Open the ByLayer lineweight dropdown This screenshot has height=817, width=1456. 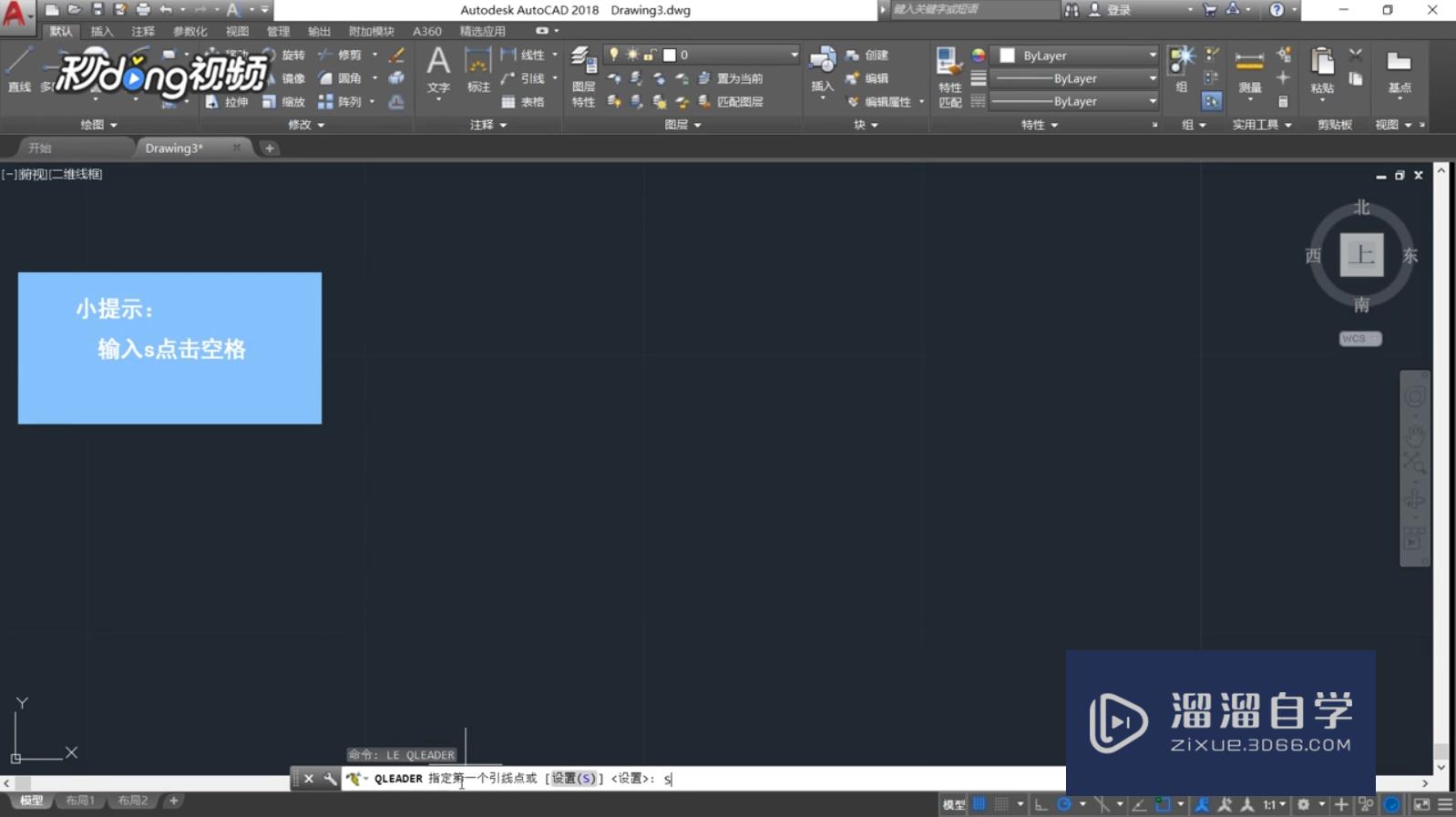click(1074, 78)
